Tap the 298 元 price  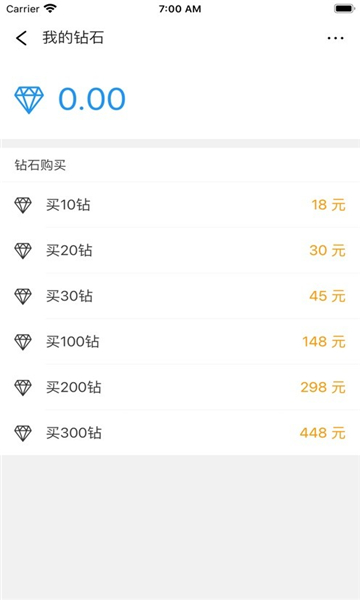[323, 387]
